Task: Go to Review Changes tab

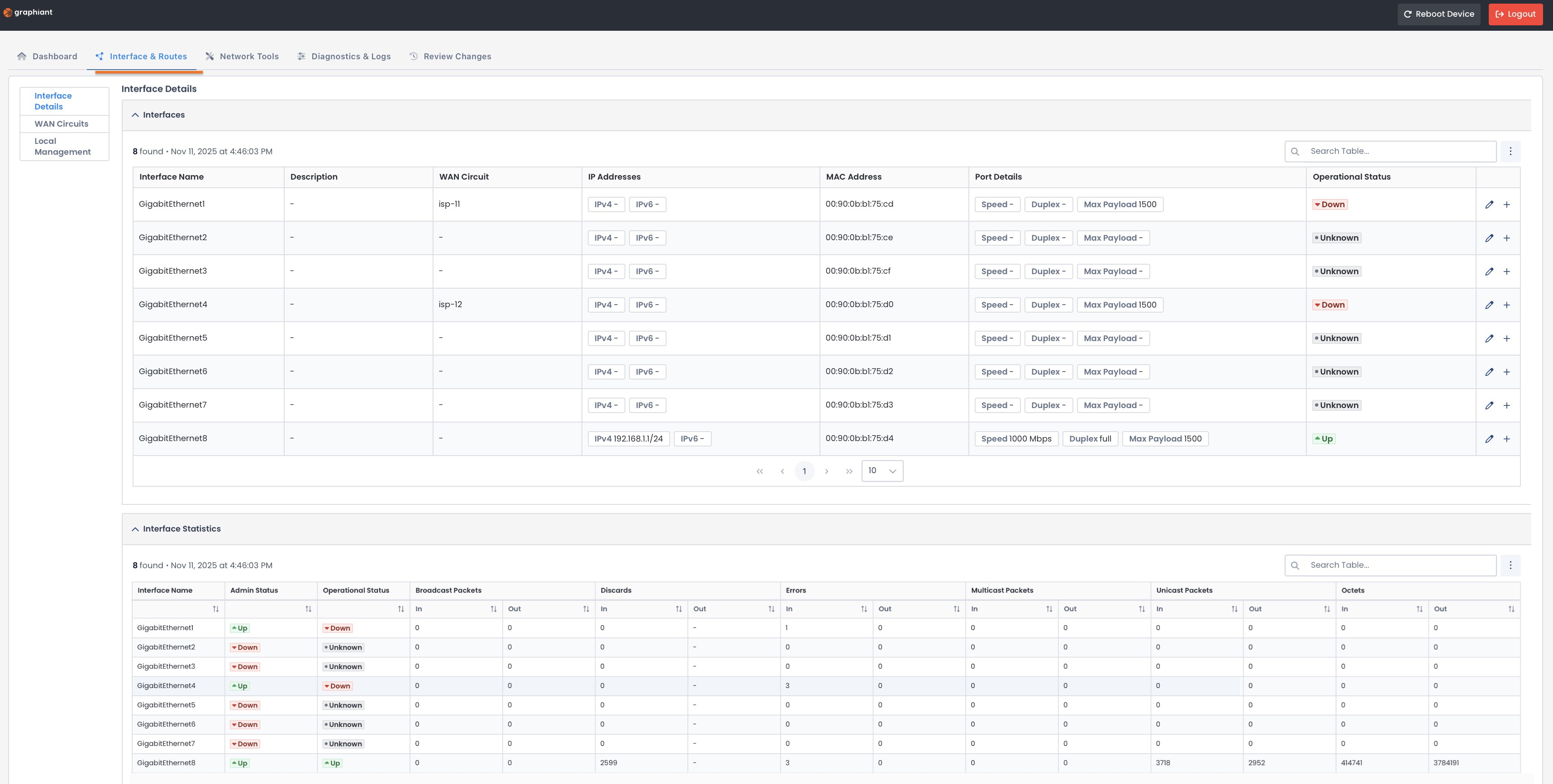Action: [450, 57]
